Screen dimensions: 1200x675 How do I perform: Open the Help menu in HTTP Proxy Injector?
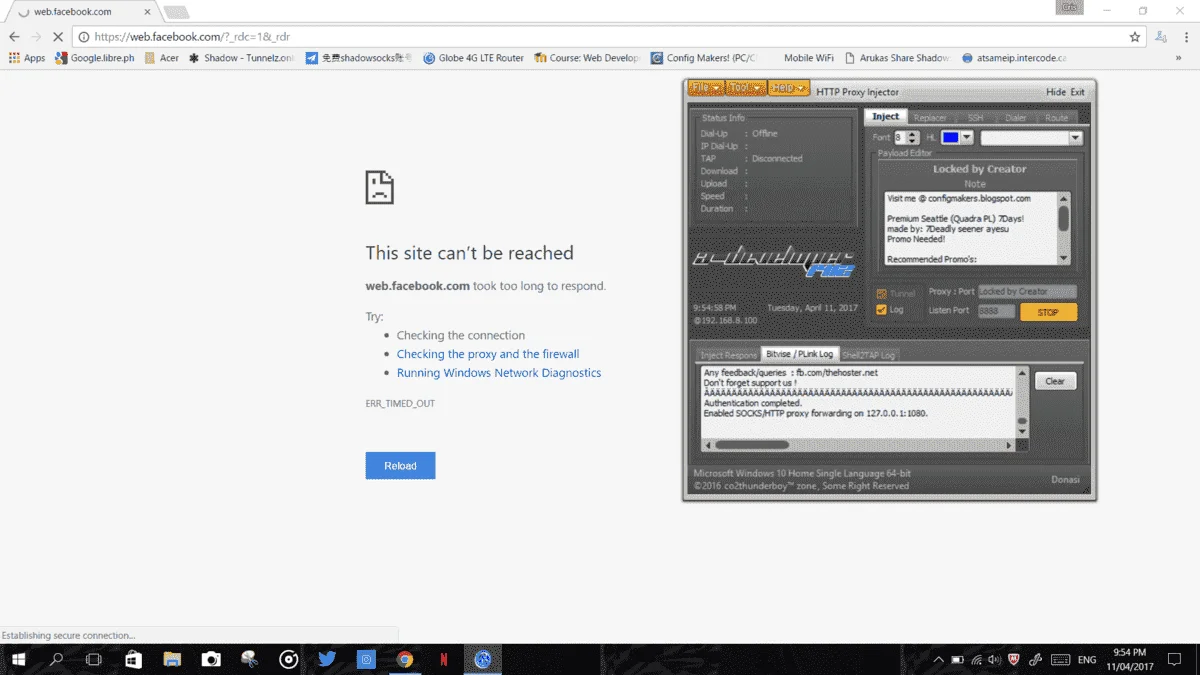point(788,88)
